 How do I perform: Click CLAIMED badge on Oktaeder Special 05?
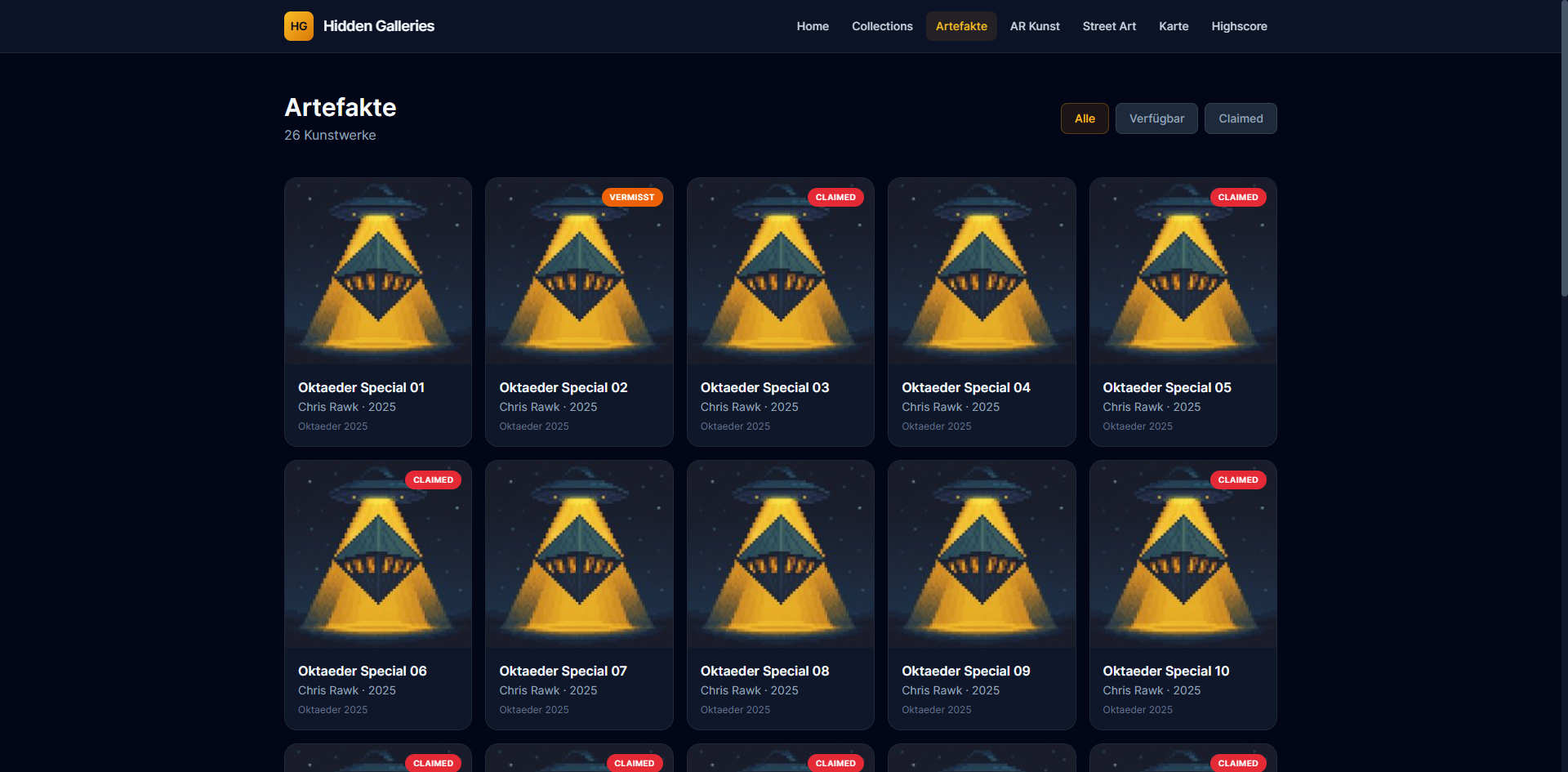(x=1237, y=198)
